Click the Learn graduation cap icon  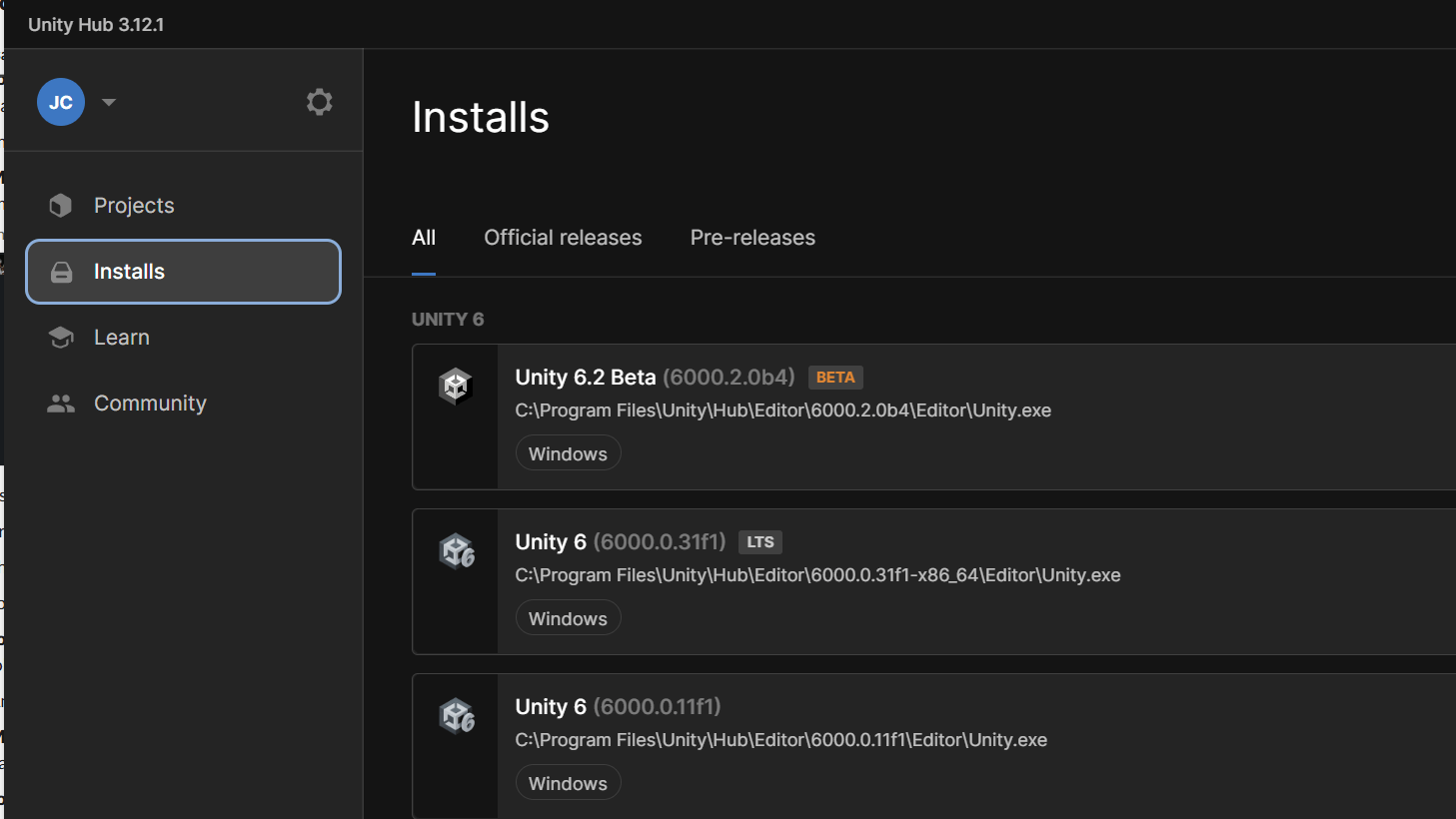pyautogui.click(x=61, y=338)
